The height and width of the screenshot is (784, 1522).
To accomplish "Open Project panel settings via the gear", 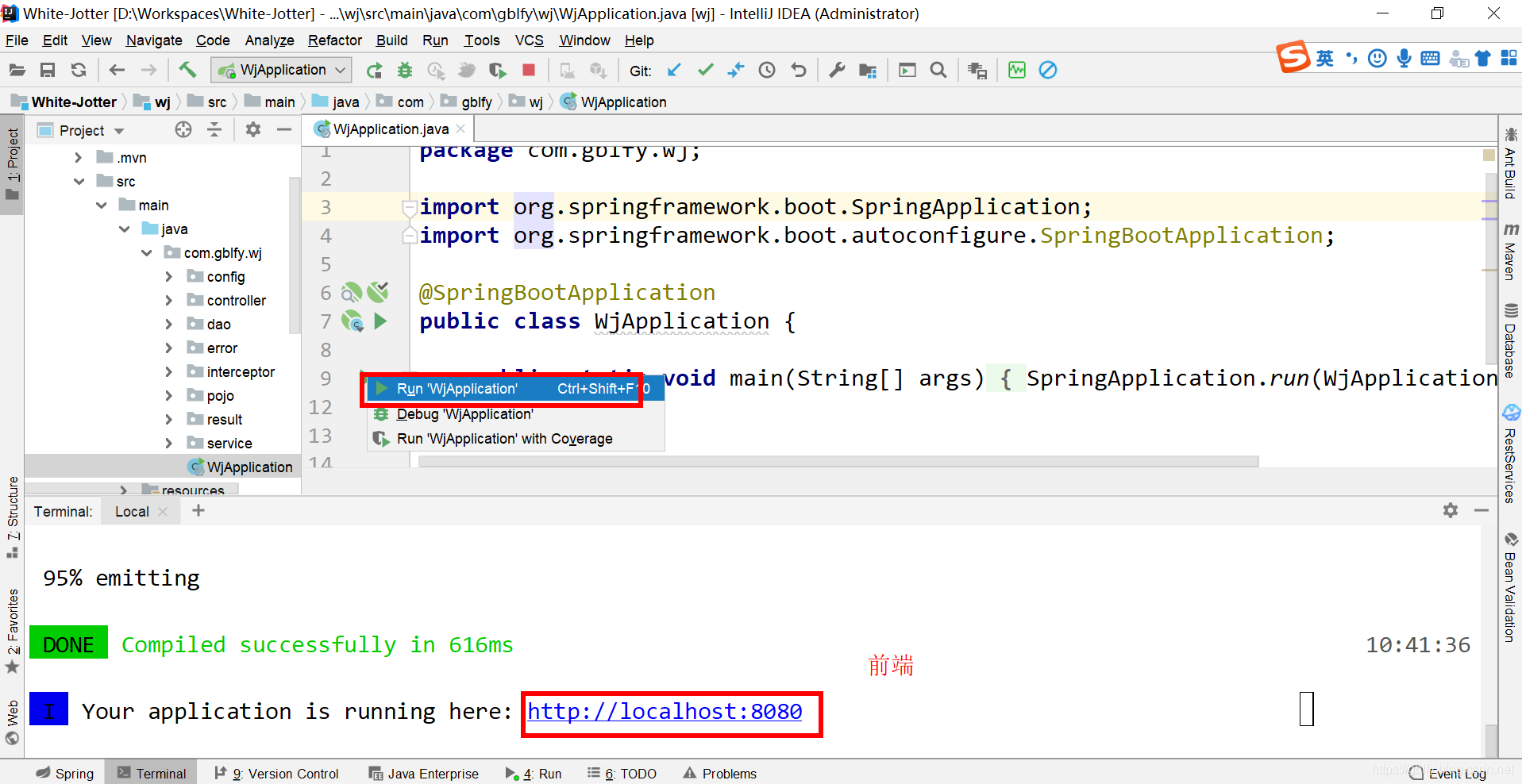I will pyautogui.click(x=253, y=129).
